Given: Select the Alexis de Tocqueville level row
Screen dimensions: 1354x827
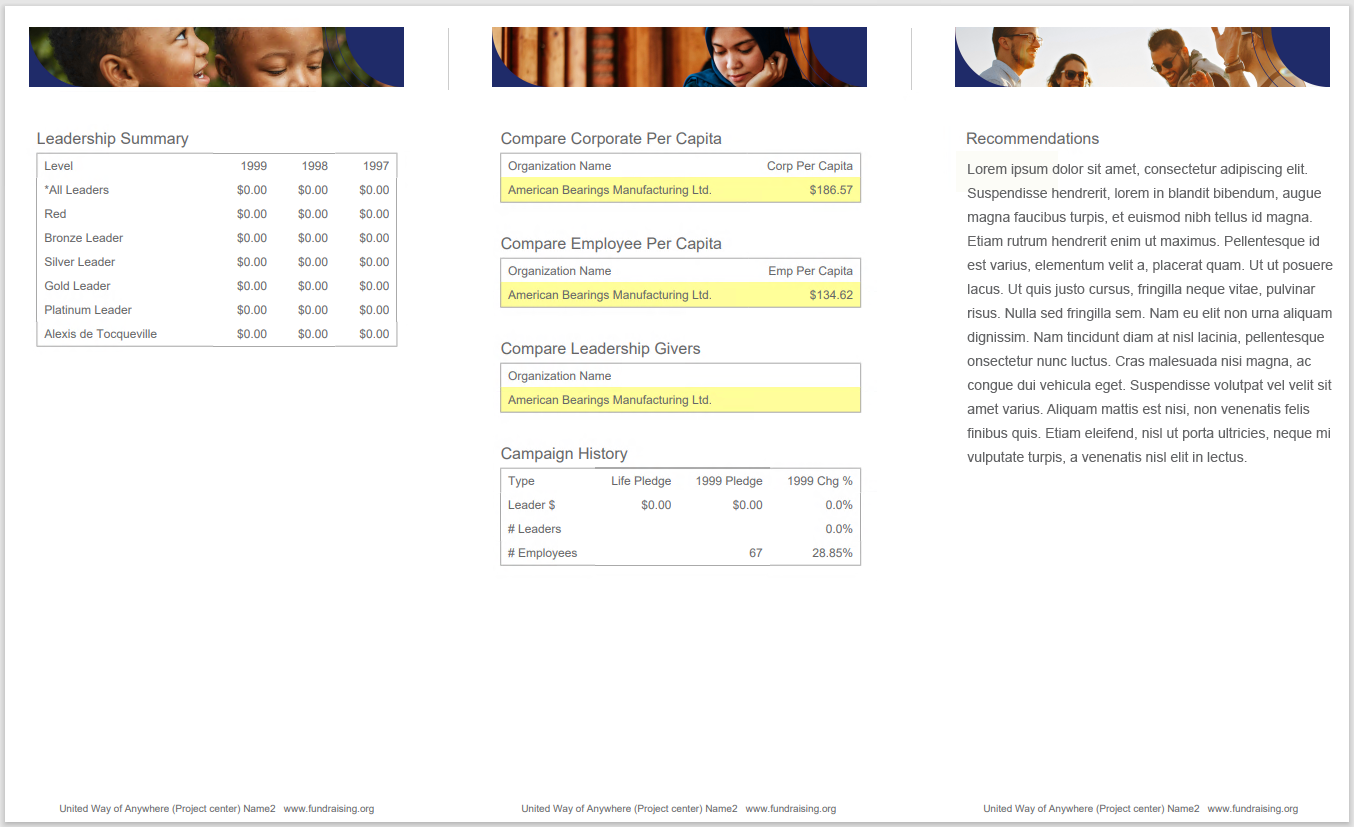Looking at the screenshot, I should 100,334.
